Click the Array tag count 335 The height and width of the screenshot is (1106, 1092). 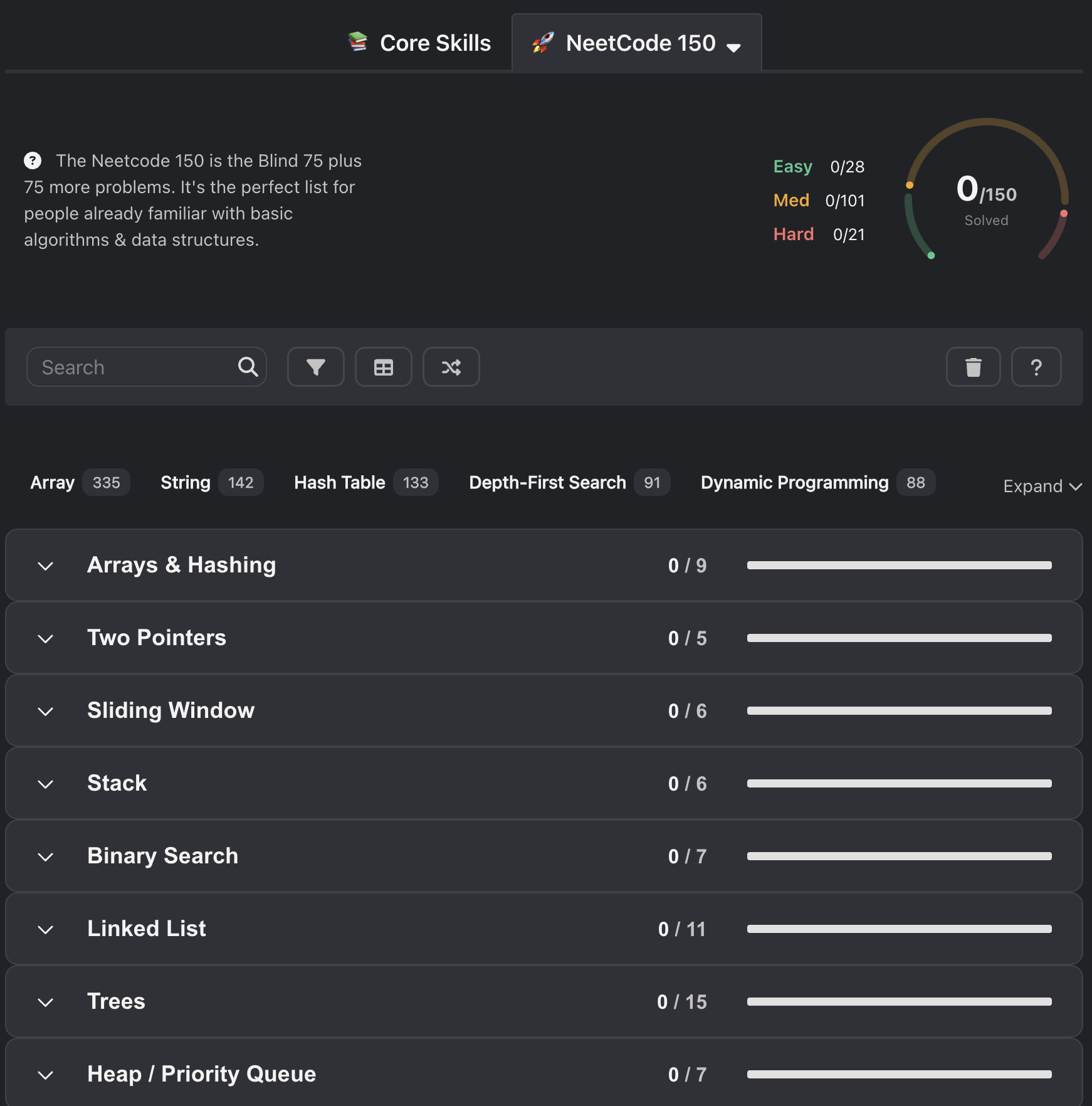click(x=107, y=482)
